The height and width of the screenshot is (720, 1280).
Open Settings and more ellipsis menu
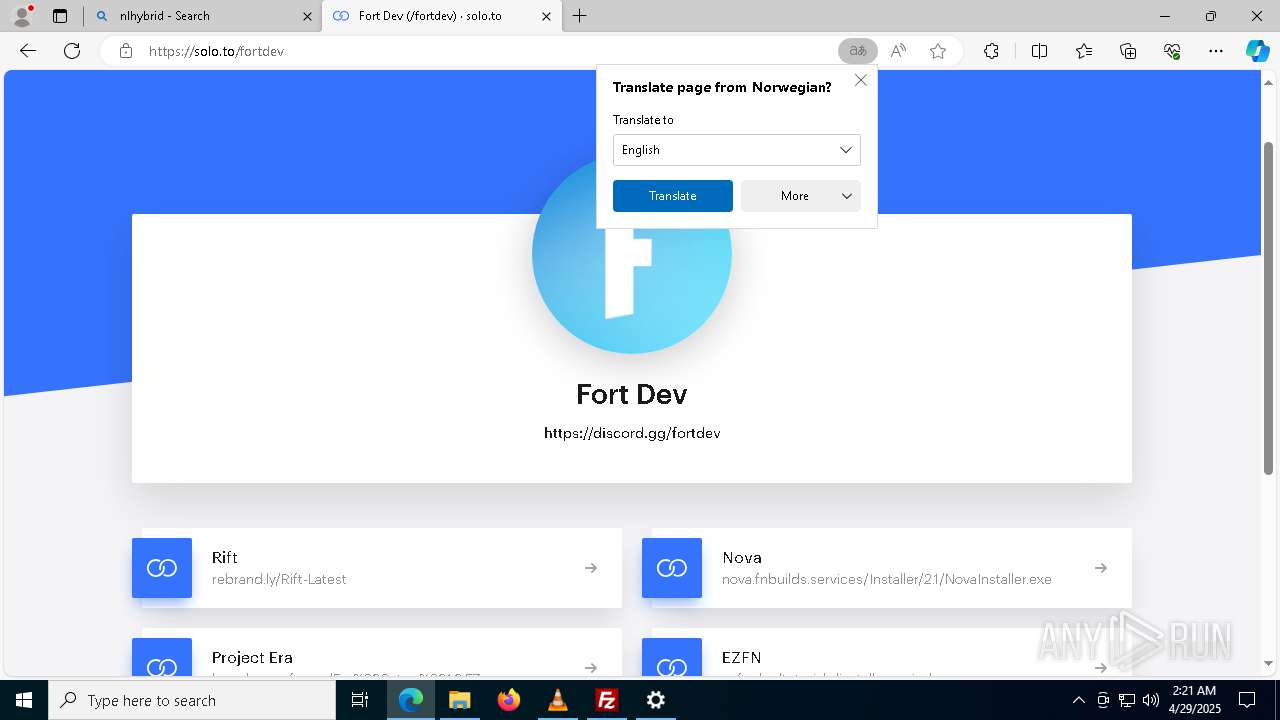tap(1216, 51)
